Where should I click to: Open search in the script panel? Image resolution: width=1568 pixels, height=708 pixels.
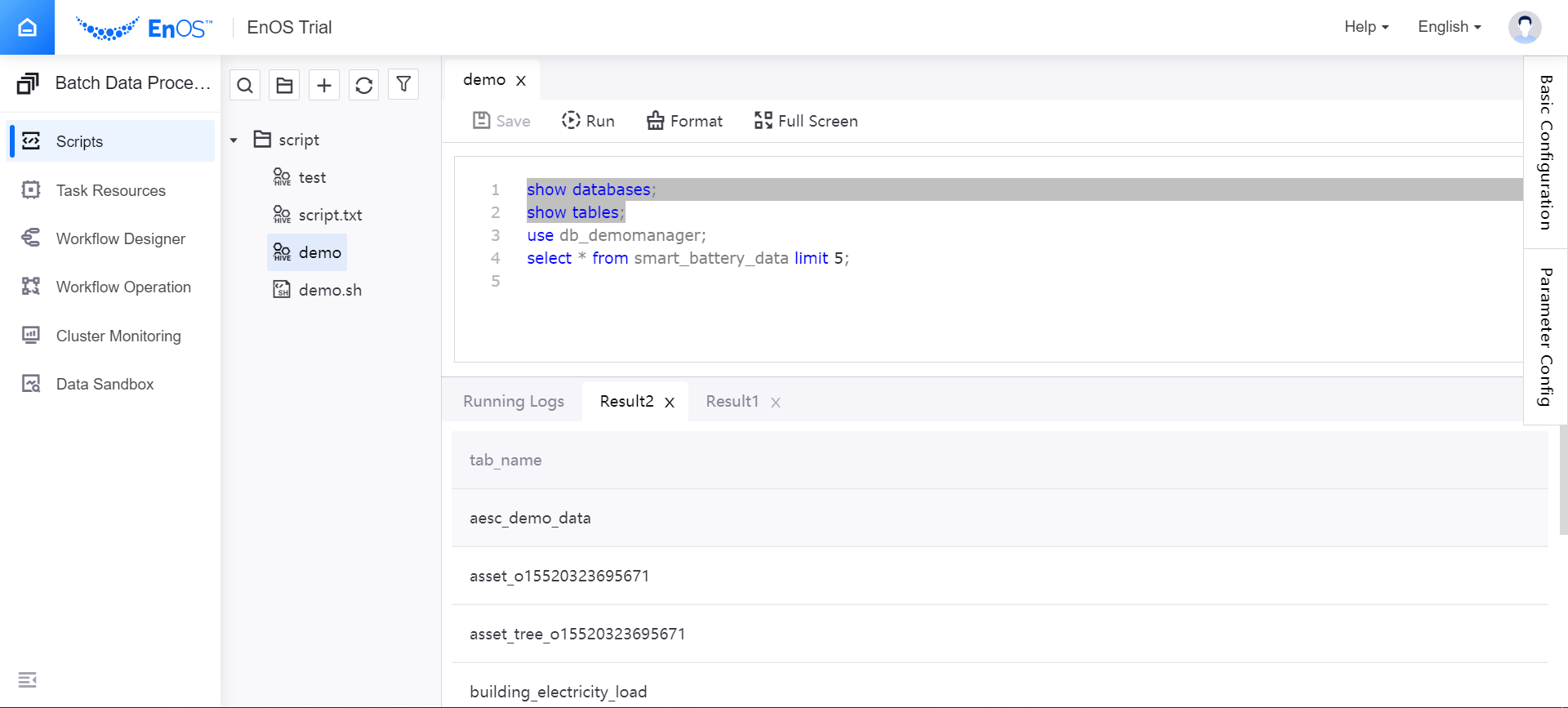[x=245, y=85]
